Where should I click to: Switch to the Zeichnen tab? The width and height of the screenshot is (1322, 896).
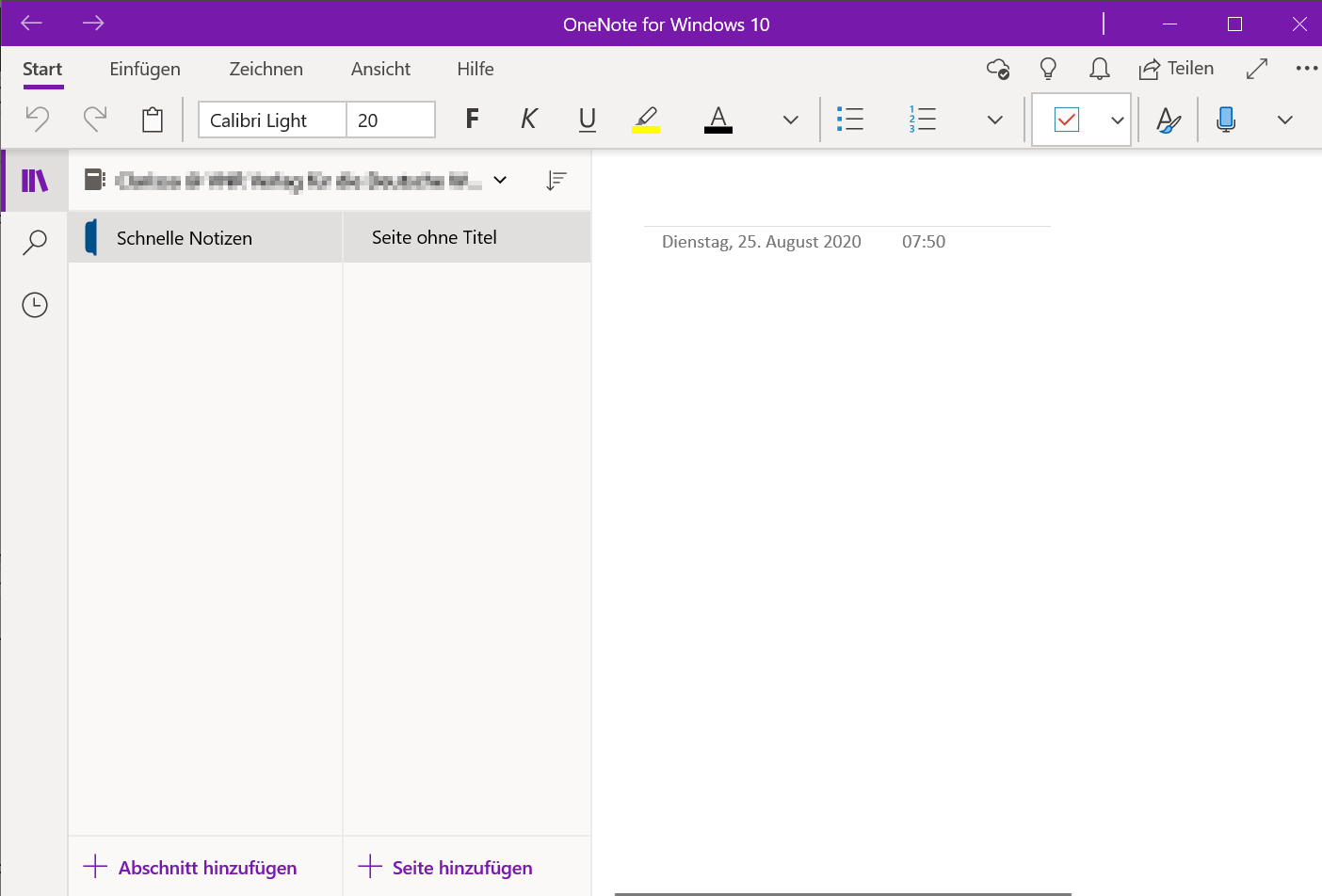coord(266,69)
